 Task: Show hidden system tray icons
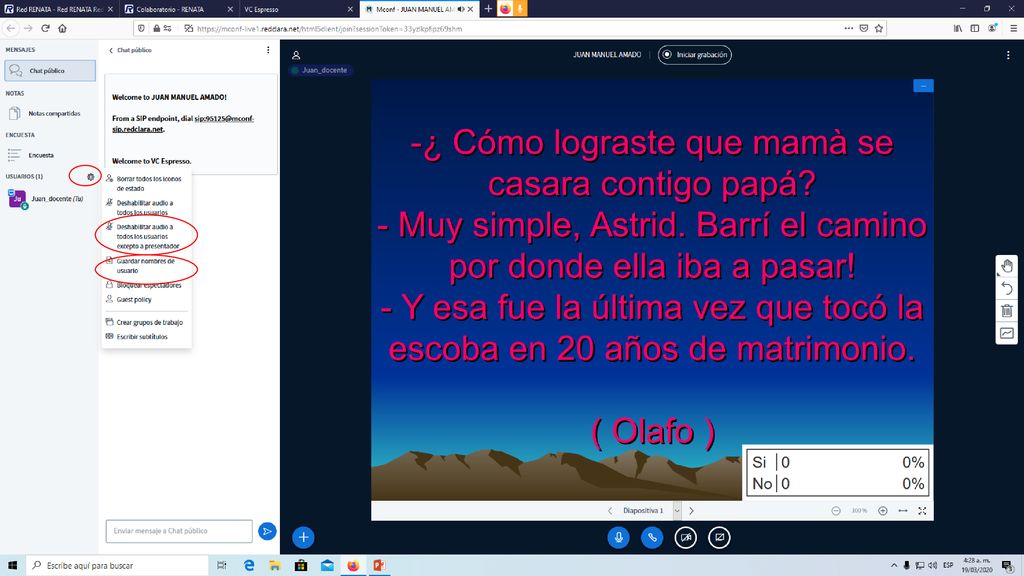[893, 566]
